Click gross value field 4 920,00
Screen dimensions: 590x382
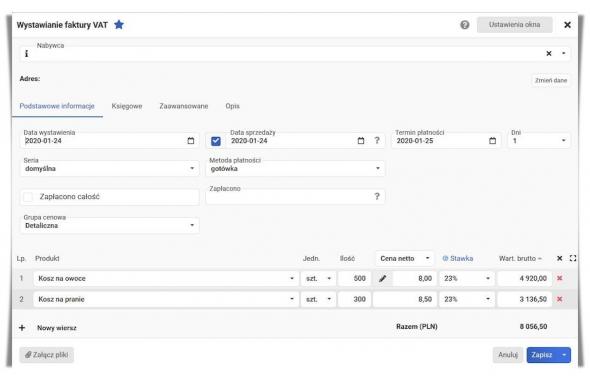tap(524, 279)
